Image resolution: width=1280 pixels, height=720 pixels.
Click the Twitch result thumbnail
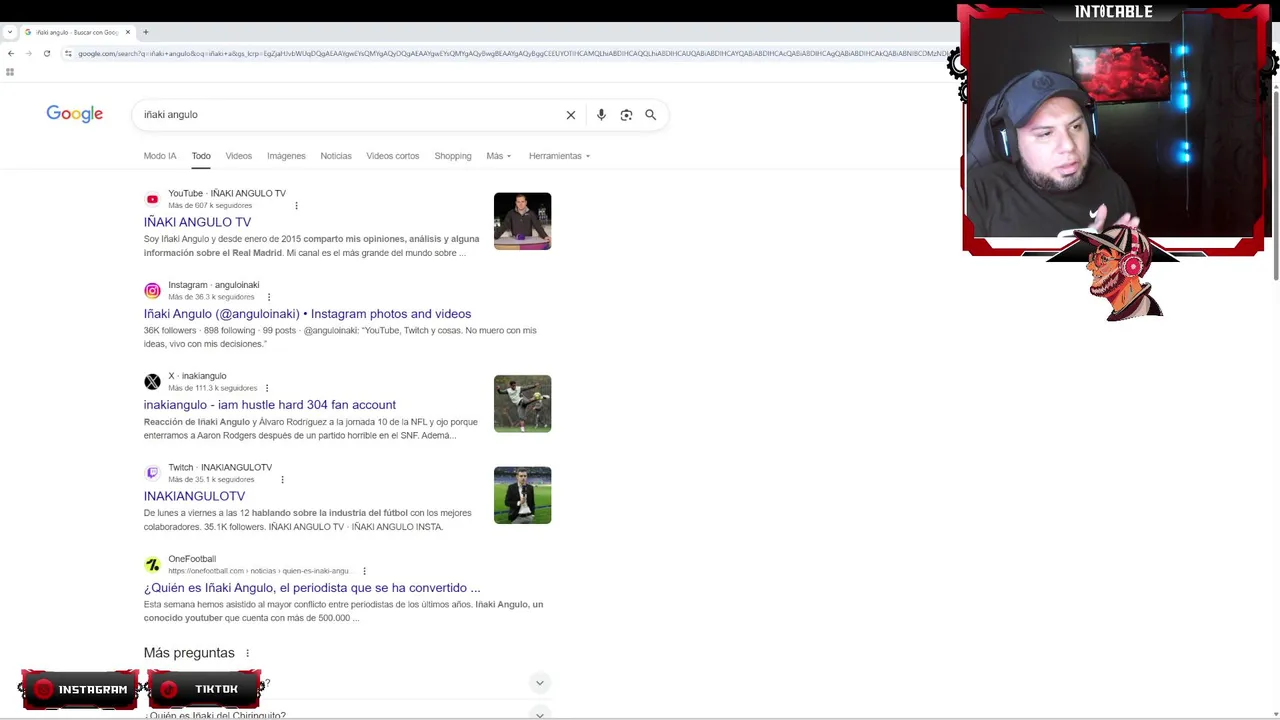pyautogui.click(x=522, y=495)
